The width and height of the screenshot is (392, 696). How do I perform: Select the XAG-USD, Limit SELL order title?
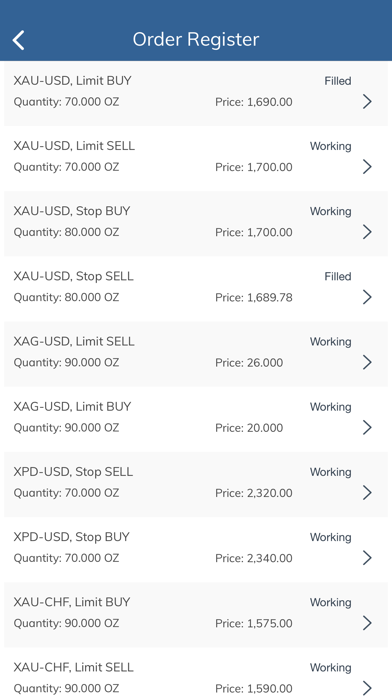click(x=74, y=341)
